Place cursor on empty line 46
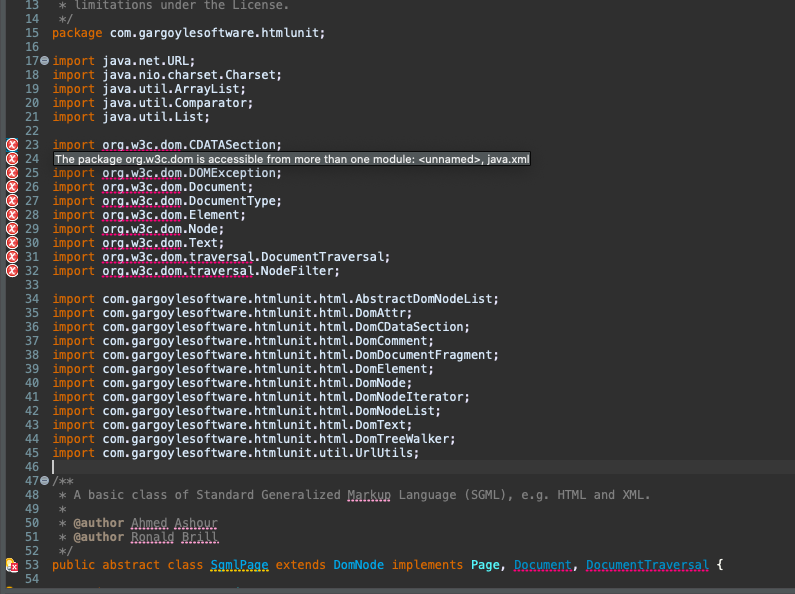795x594 pixels. (200, 467)
